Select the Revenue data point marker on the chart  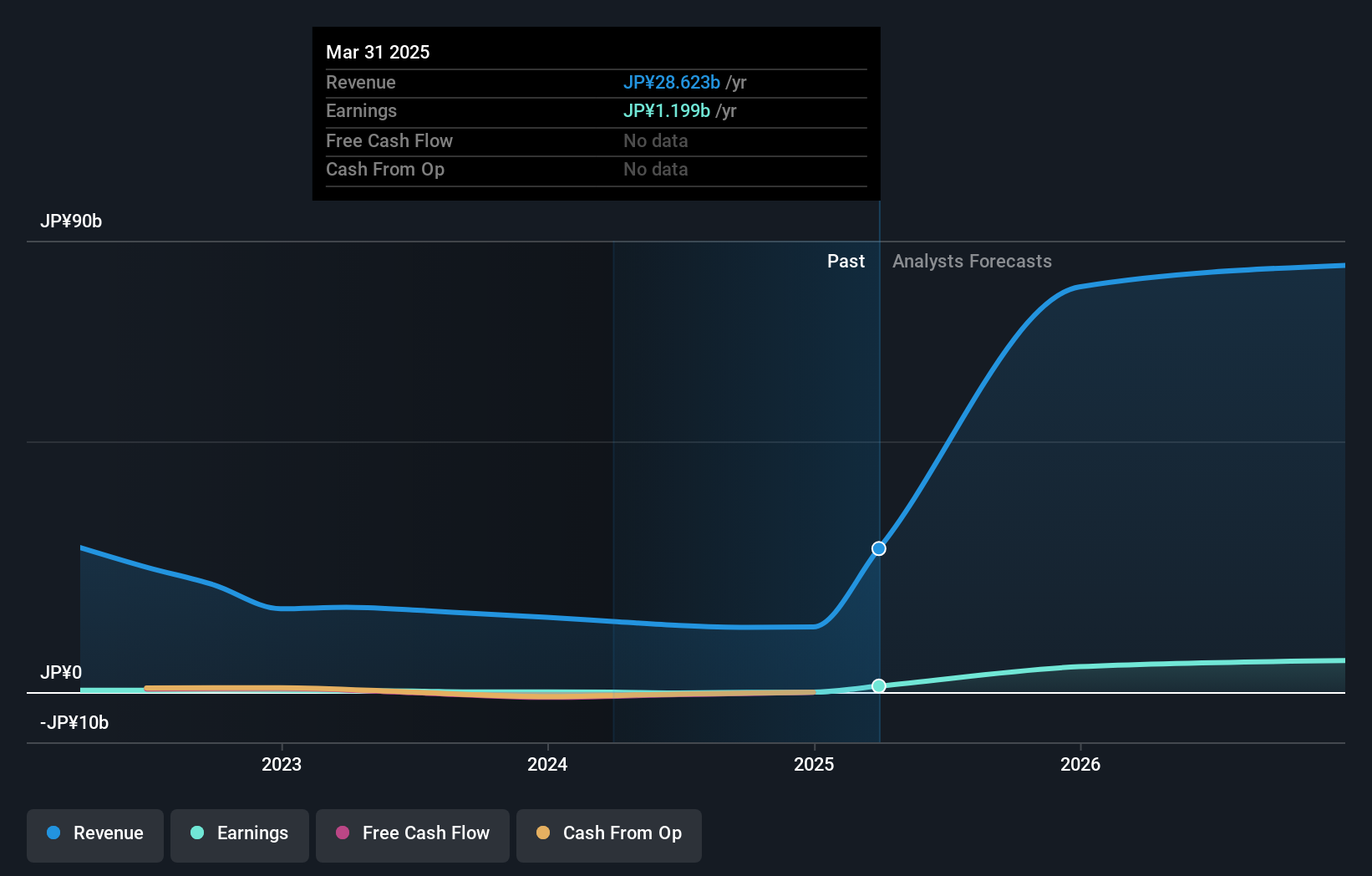click(878, 548)
